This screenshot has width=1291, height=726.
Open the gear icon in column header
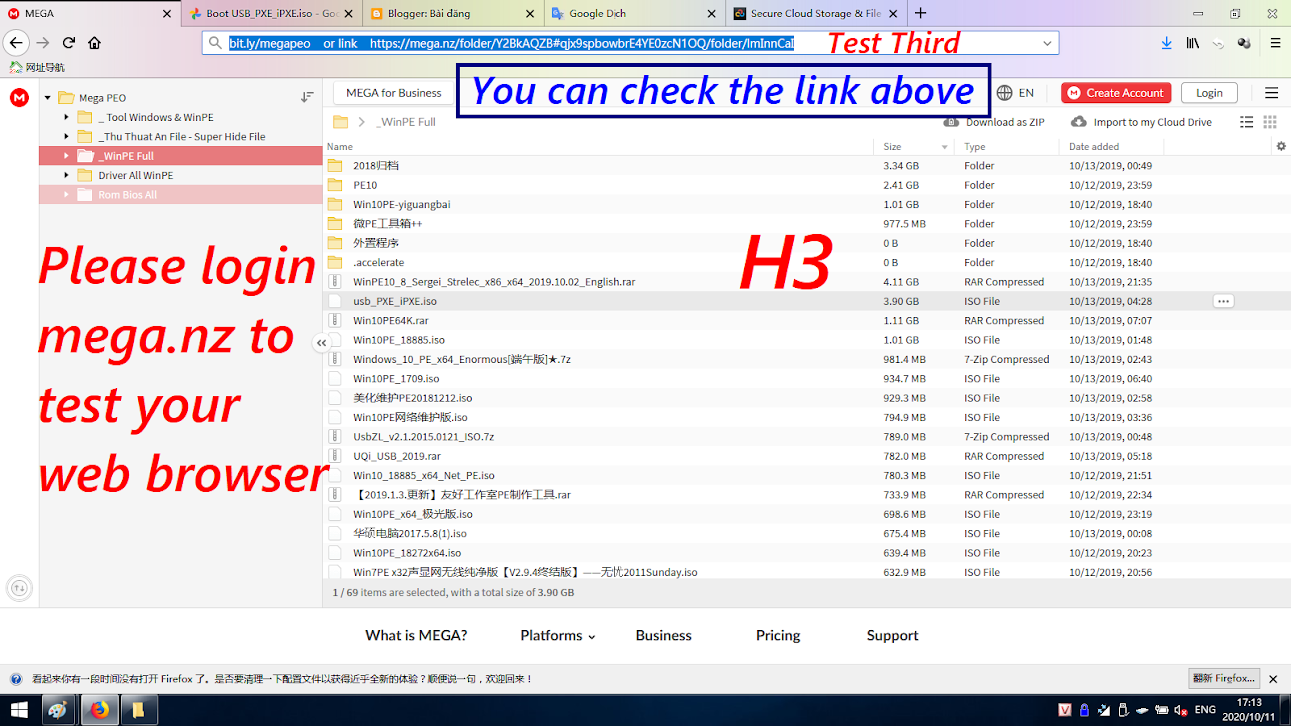(x=1281, y=146)
